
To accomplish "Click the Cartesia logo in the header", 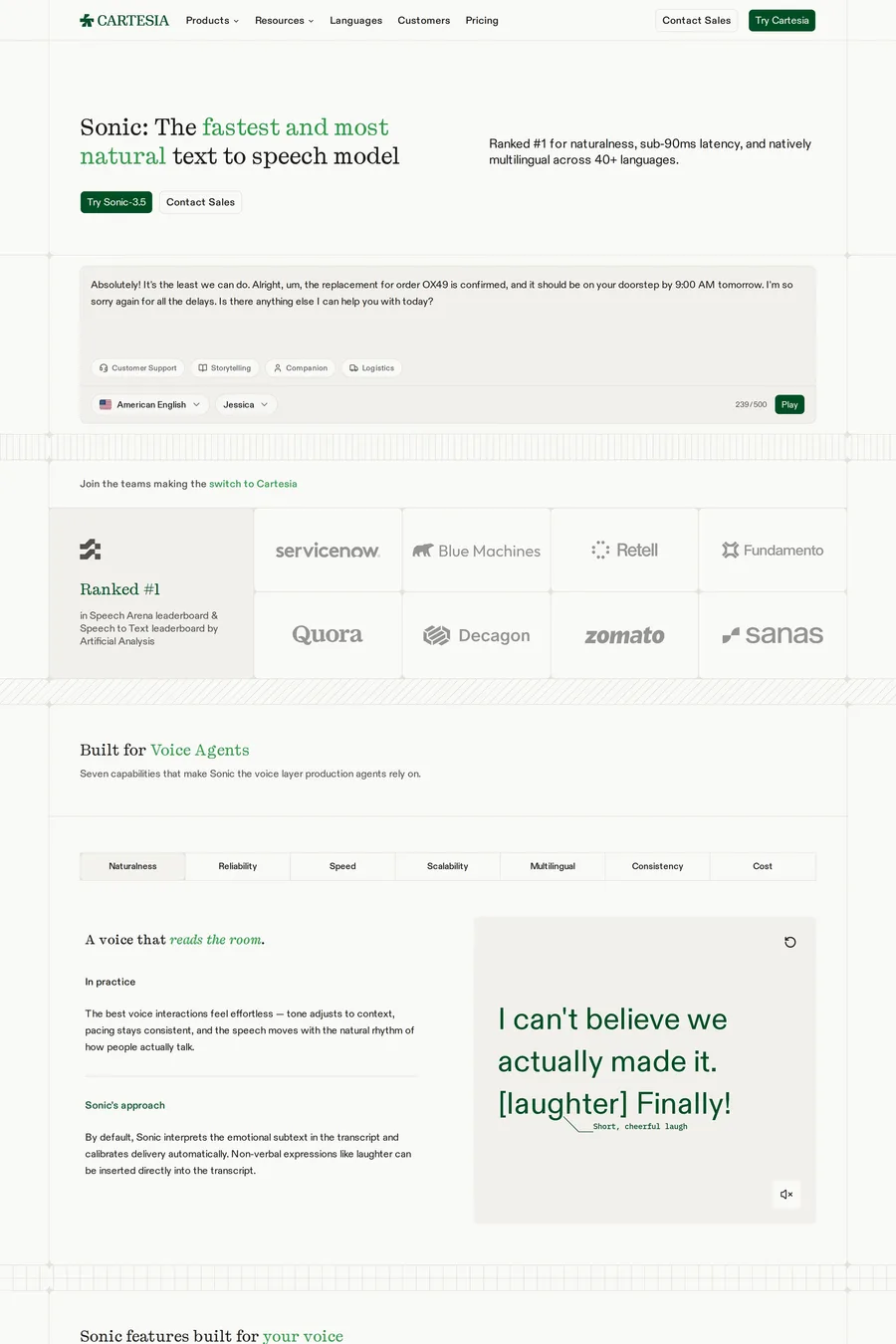I will pos(124,20).
